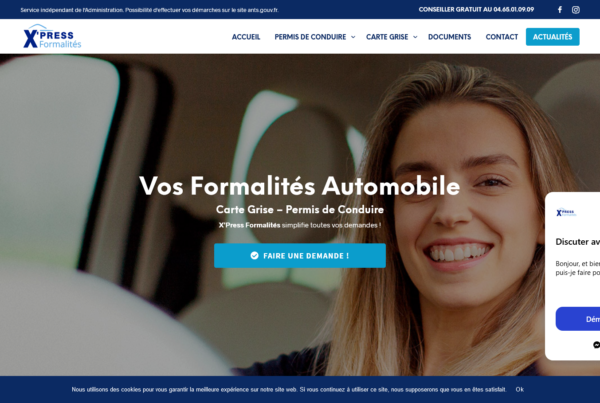Click the Faire une demande button
Image resolution: width=600 pixels, height=403 pixels.
pyautogui.click(x=300, y=256)
